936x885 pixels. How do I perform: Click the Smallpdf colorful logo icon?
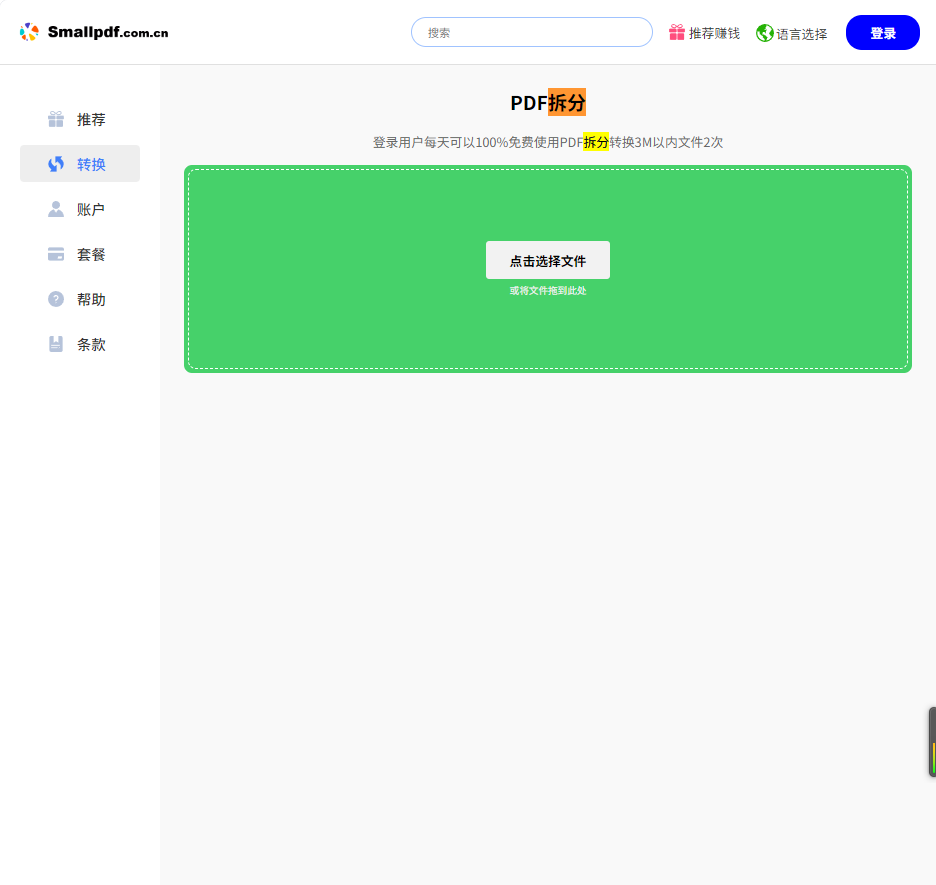tap(29, 32)
